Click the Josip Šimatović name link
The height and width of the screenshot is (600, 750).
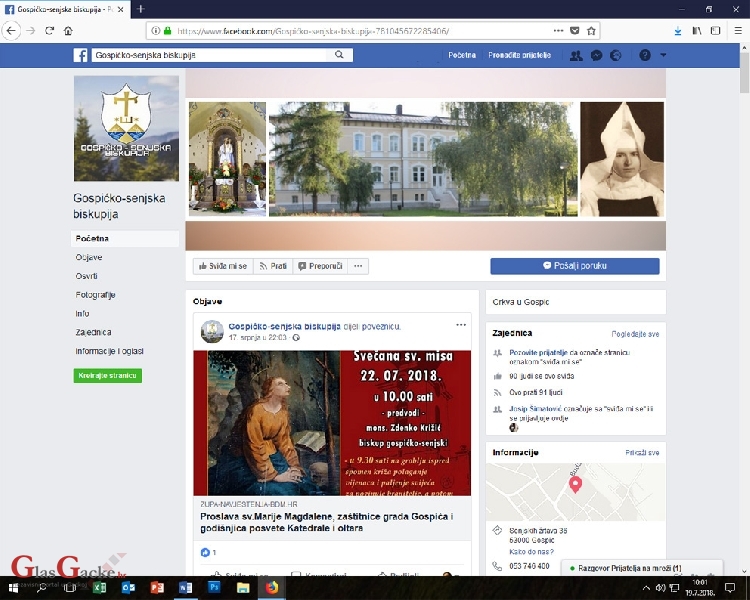tap(535, 409)
